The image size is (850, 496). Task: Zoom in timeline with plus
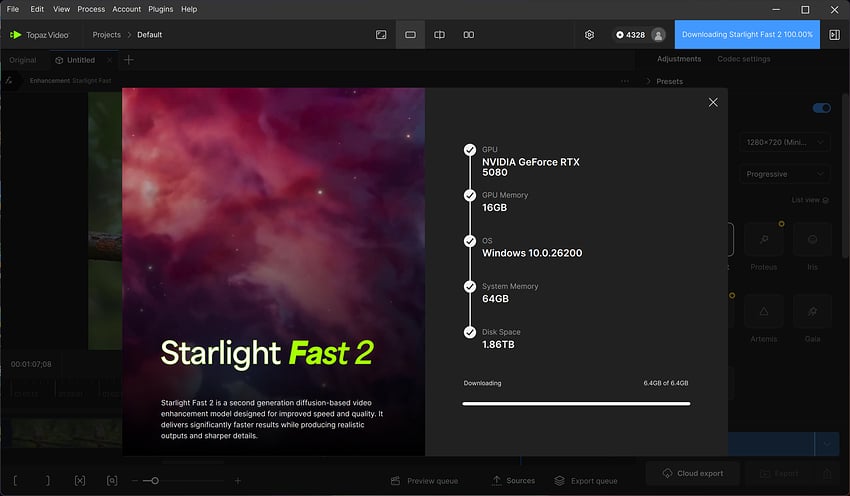(x=237, y=481)
